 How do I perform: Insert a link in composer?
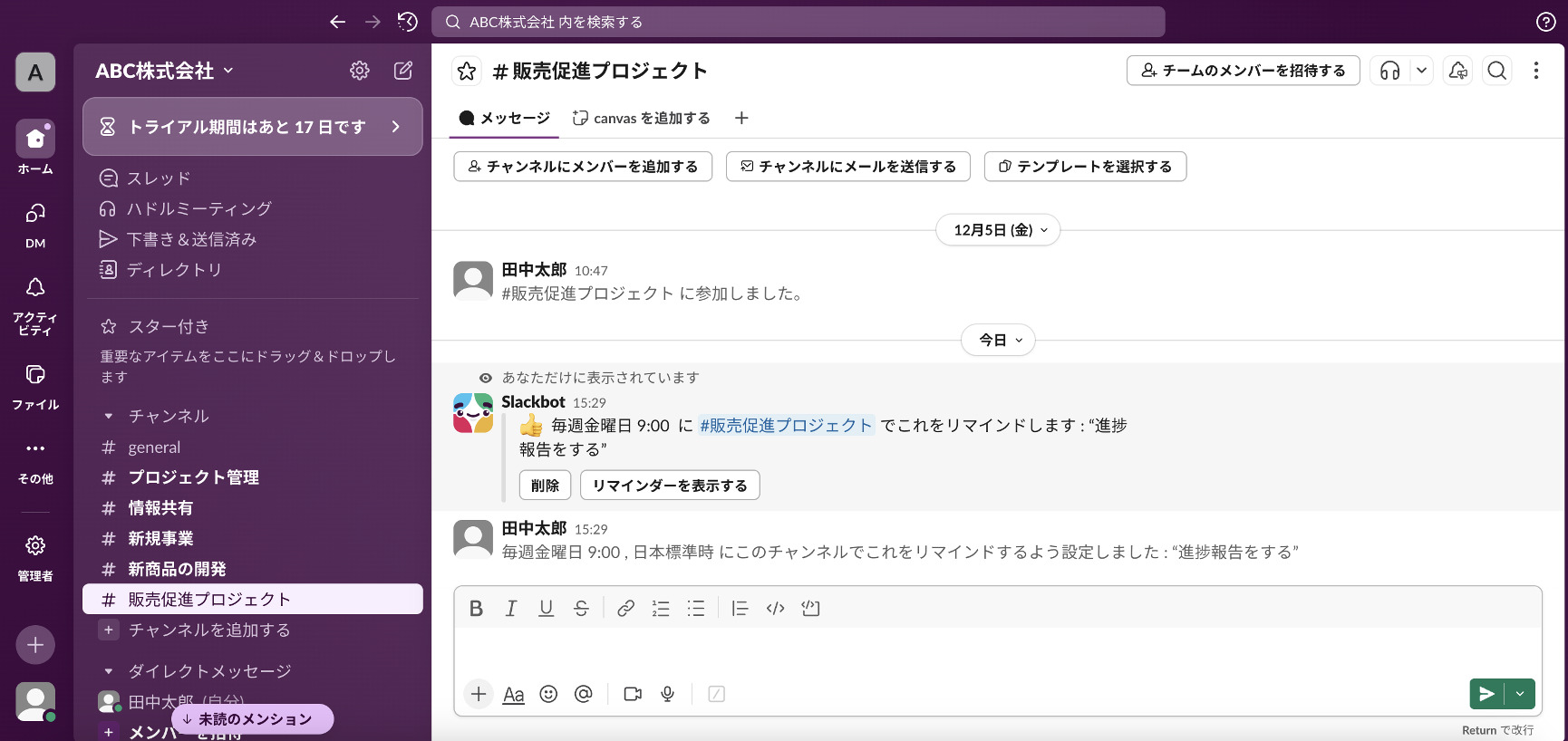625,609
